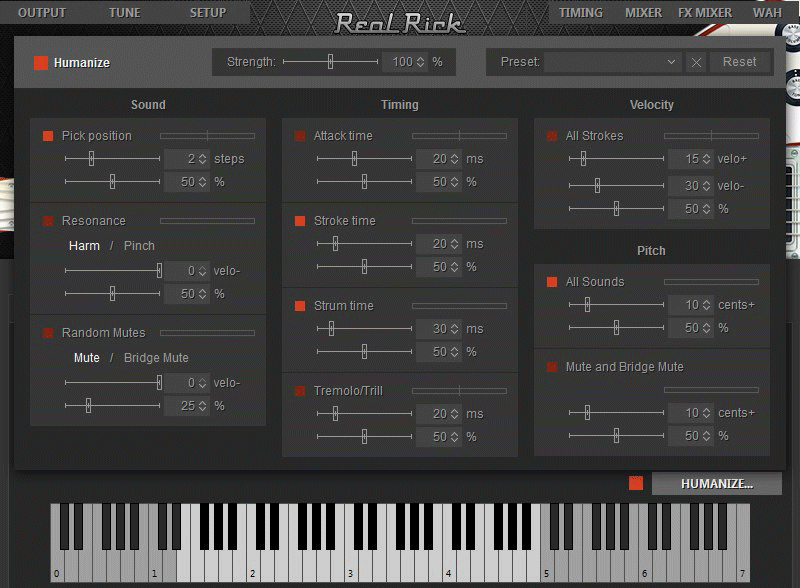Switch to the TUNE tab
This screenshot has width=800, height=588.
124,13
